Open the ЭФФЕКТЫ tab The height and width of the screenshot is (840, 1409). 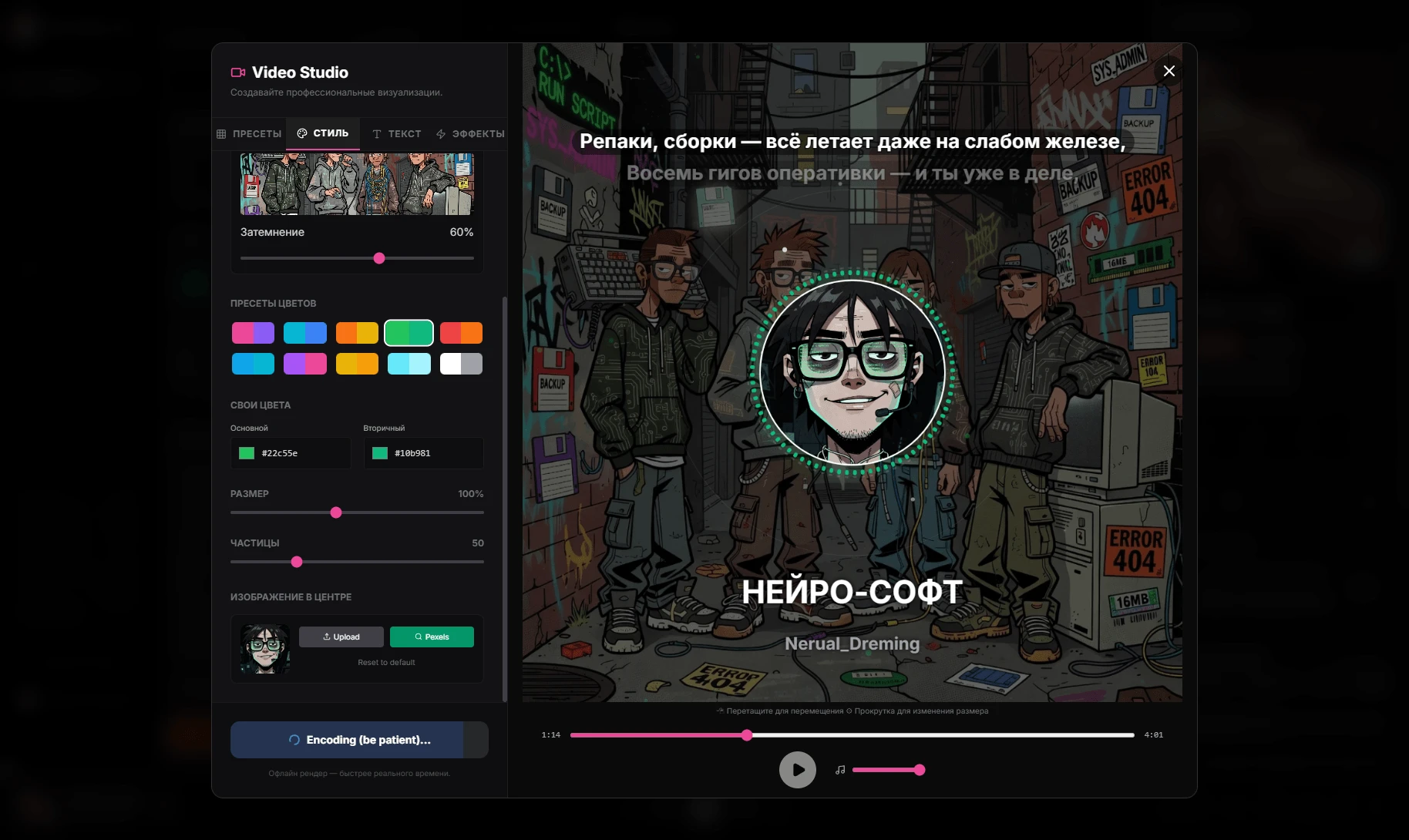click(470, 134)
